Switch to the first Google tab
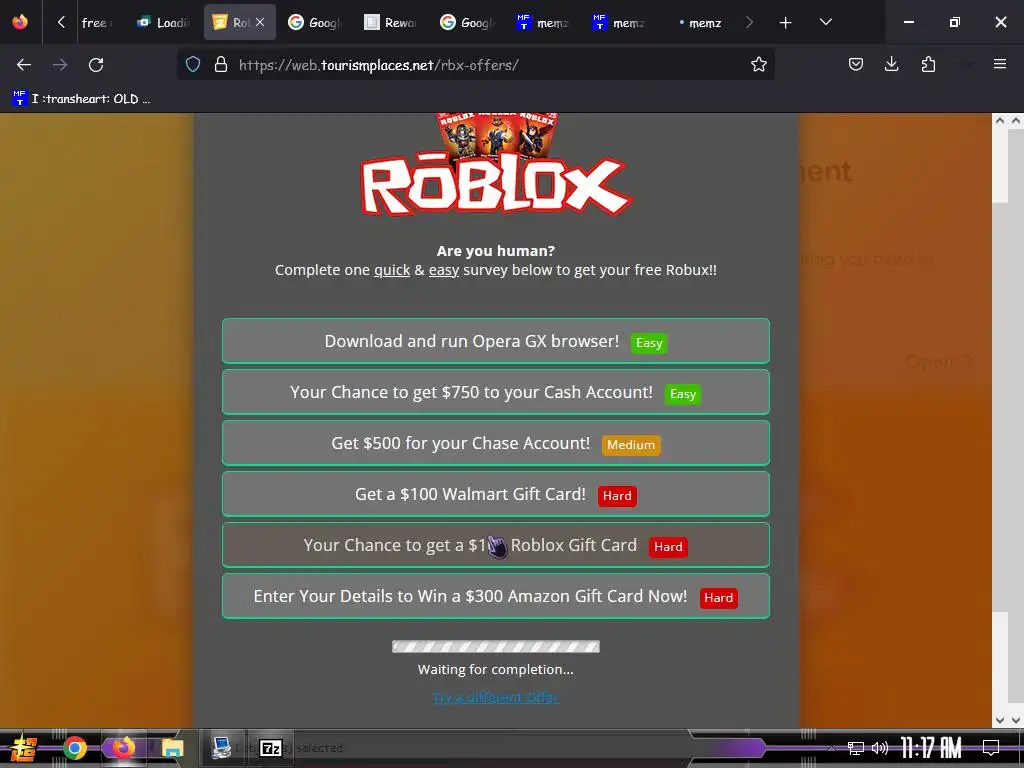Image resolution: width=1024 pixels, height=768 pixels. pos(315,23)
